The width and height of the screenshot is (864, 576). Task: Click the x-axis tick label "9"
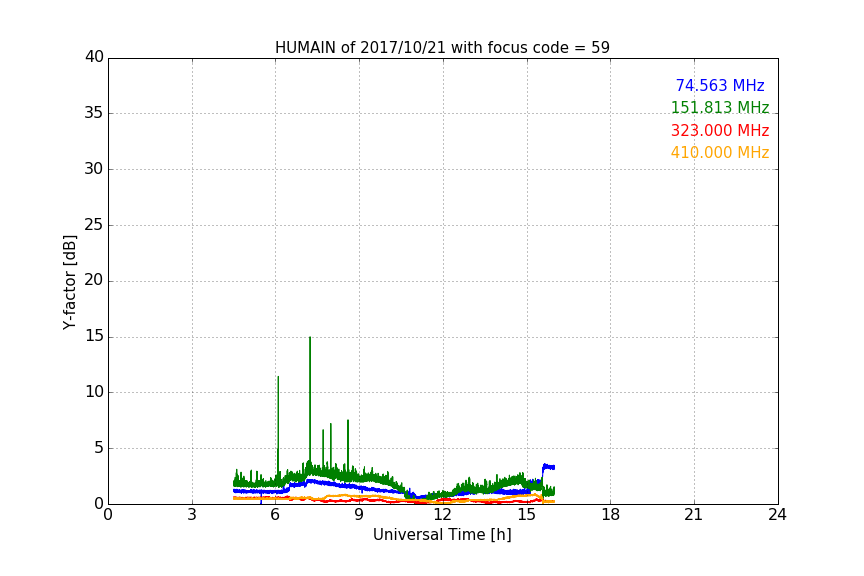tap(359, 515)
